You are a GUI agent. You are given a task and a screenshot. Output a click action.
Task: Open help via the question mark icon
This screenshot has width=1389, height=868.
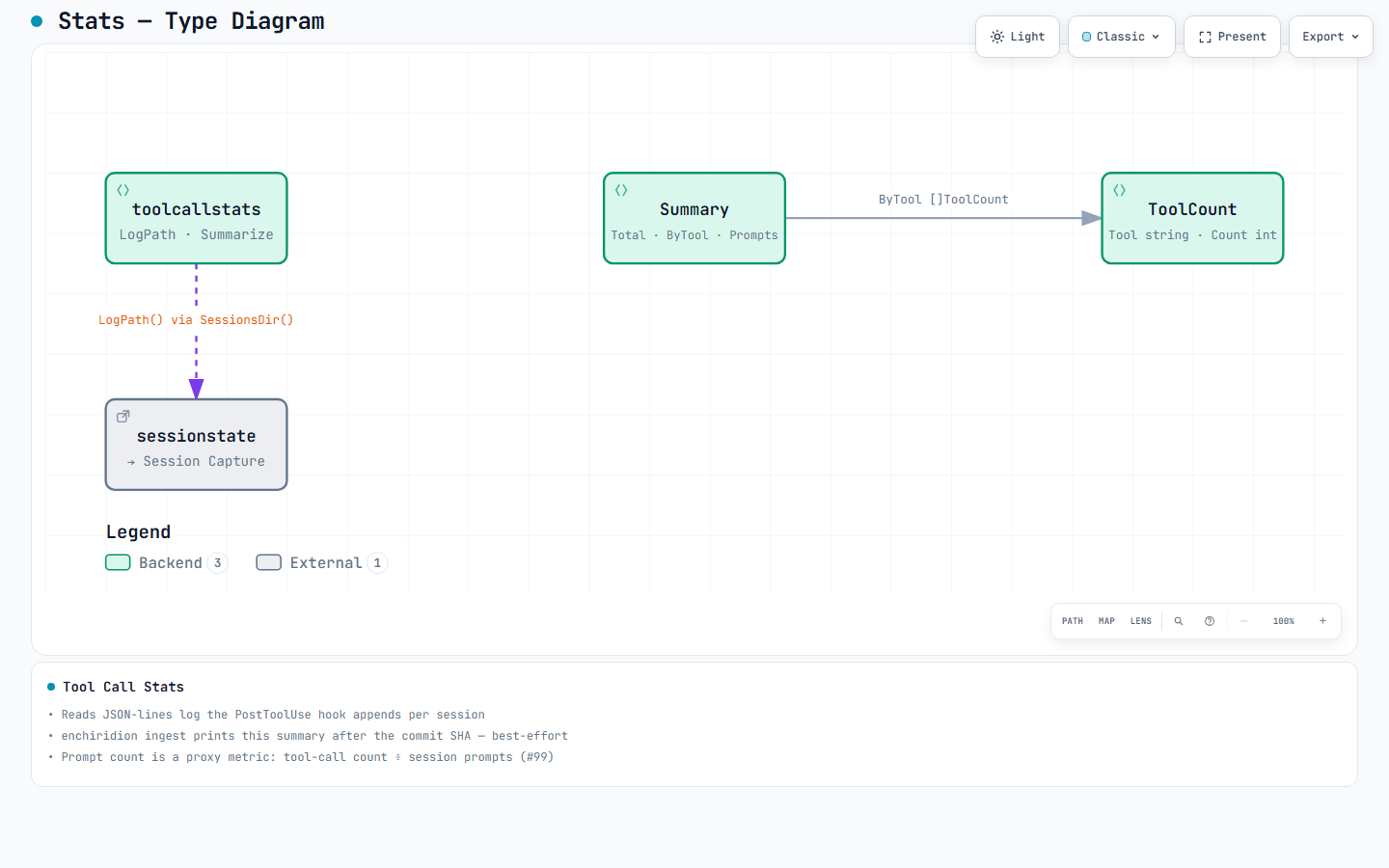[1210, 621]
